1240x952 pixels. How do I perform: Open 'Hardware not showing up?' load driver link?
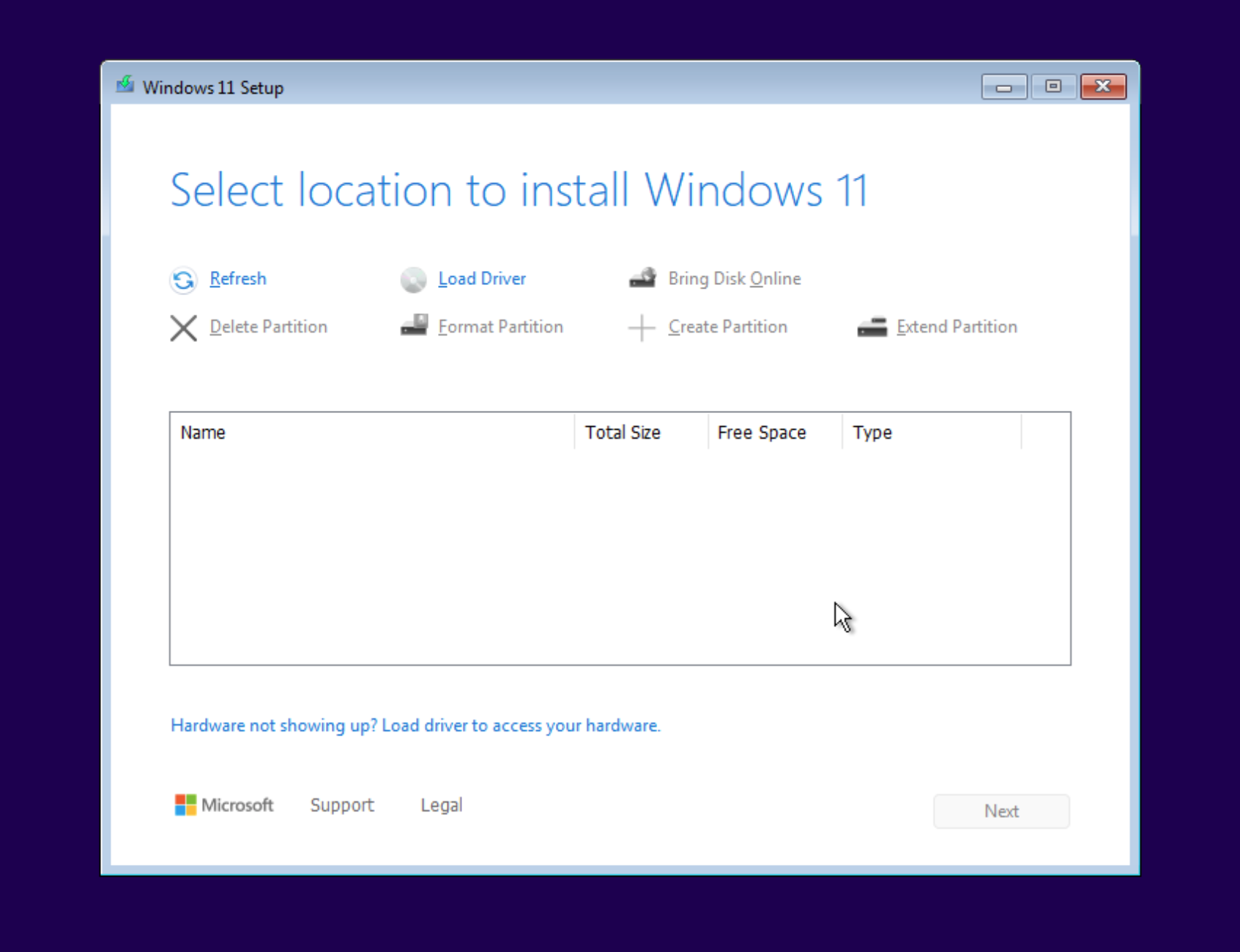tap(415, 726)
